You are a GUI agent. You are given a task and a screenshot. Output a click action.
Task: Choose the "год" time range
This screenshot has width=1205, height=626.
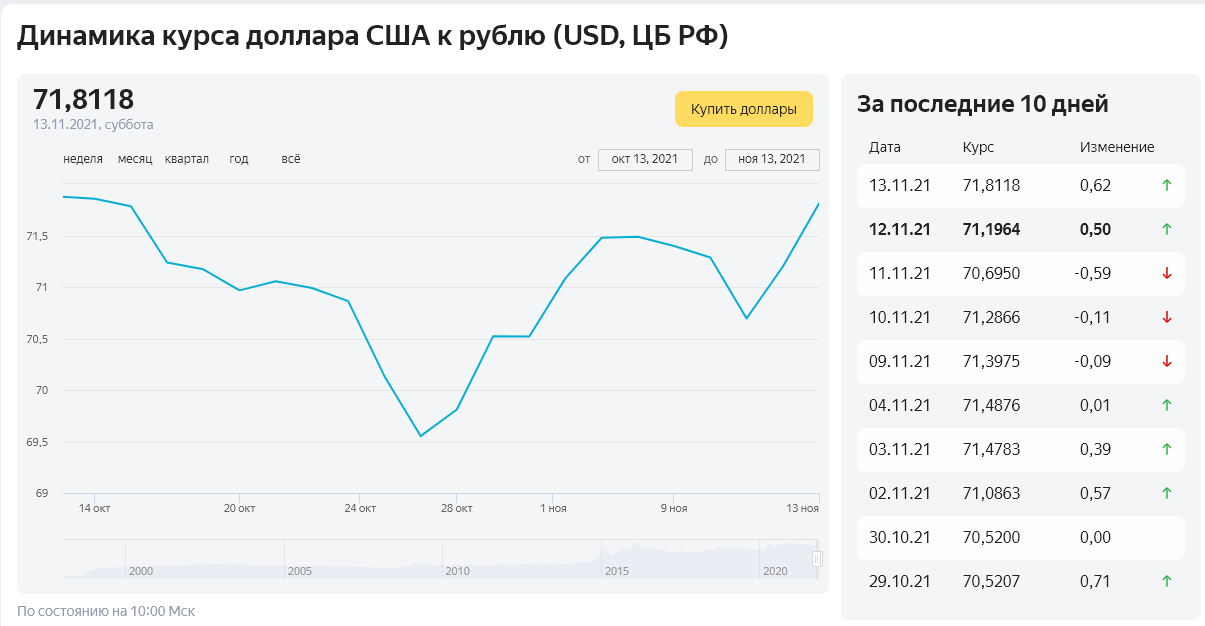[x=239, y=159]
